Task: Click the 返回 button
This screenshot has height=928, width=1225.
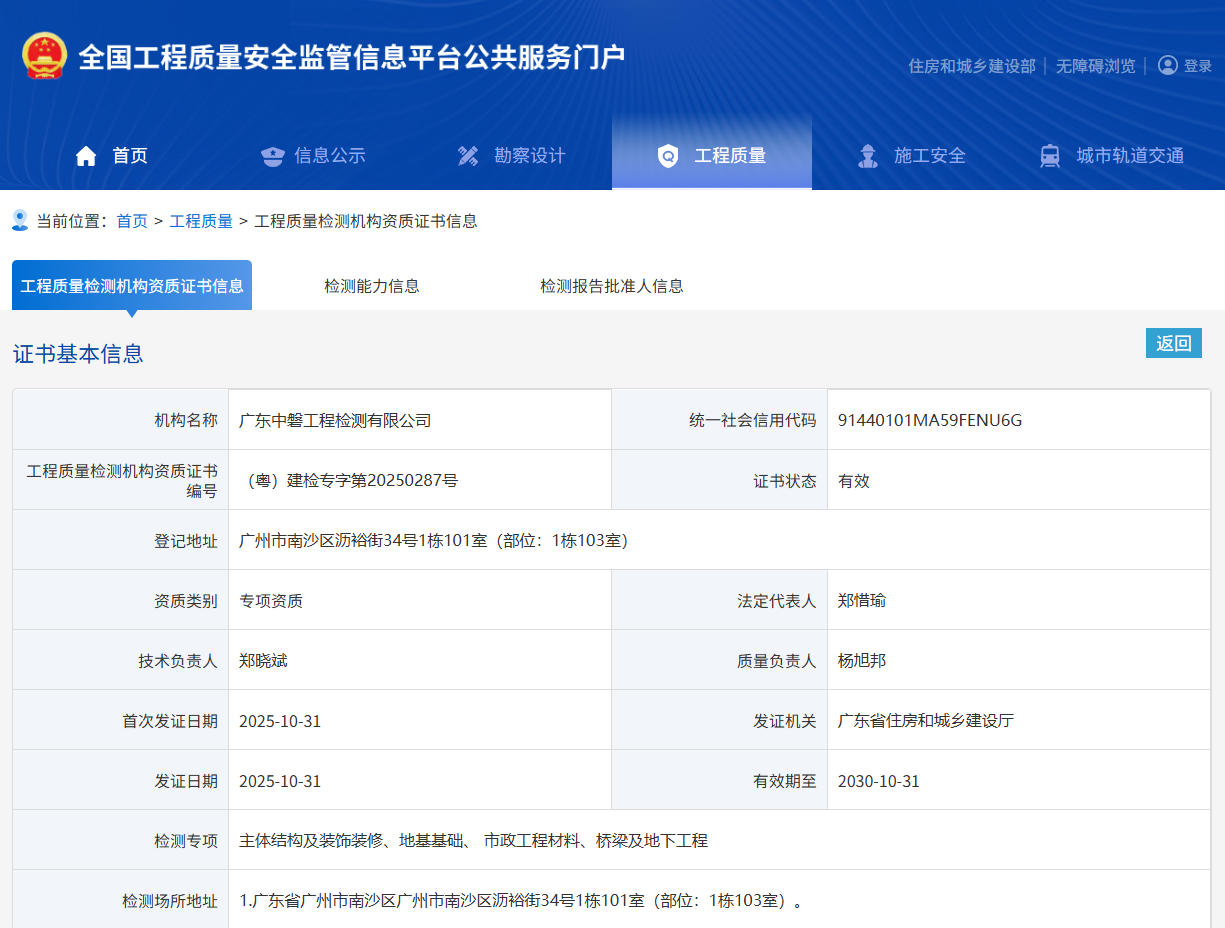Action: pyautogui.click(x=1173, y=342)
